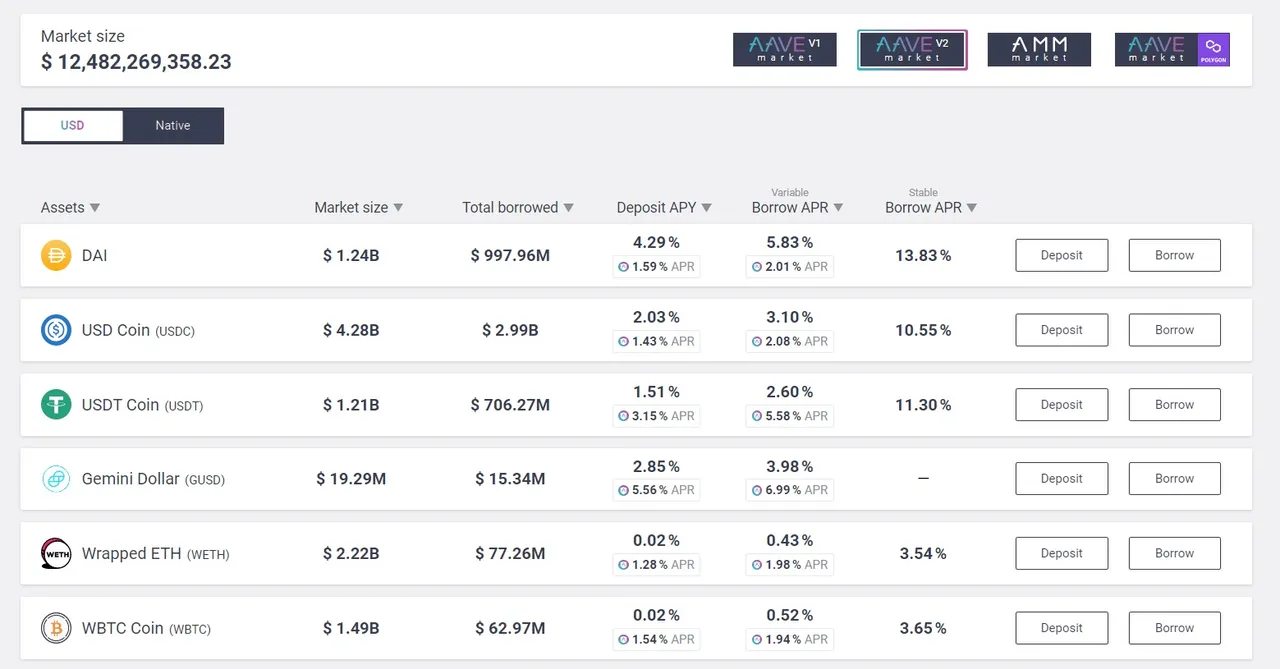
Task: Click reward icon beside USDC 1.43% APR
Action: (624, 341)
